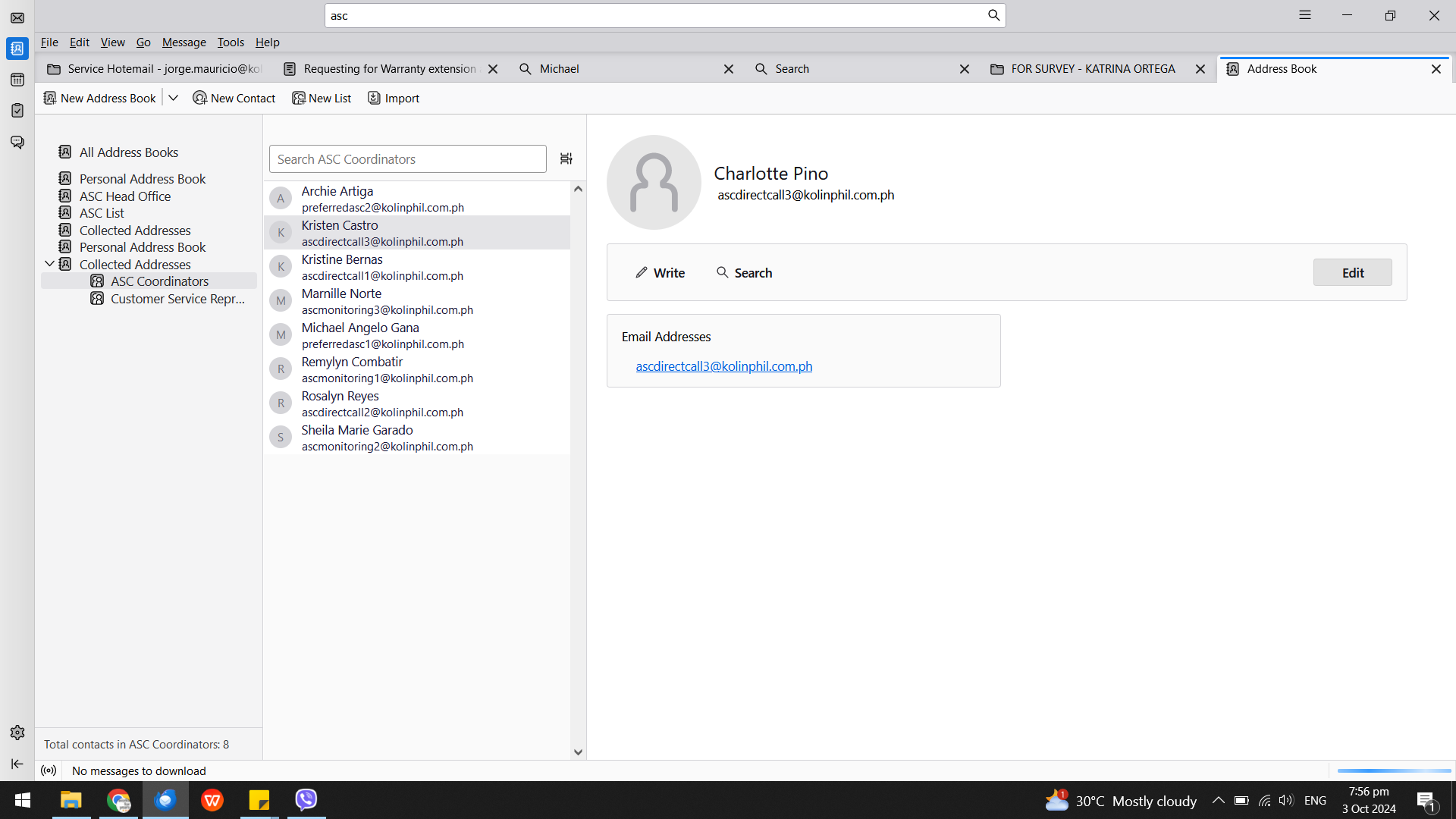
Task: Click Edit for Charlotte Pino contact
Action: click(1352, 272)
